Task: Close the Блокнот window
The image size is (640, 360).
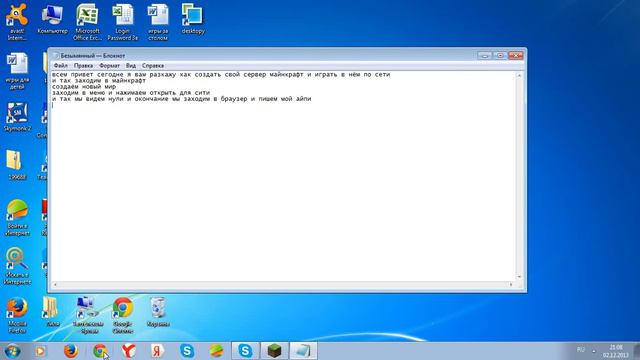Action: (x=516, y=56)
